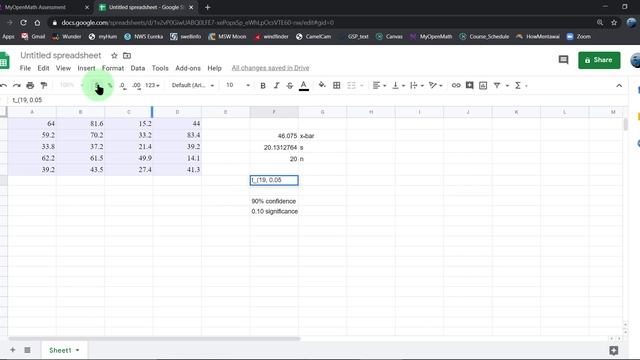Open the text color picker
The height and width of the screenshot is (360, 640).
pos(304,85)
